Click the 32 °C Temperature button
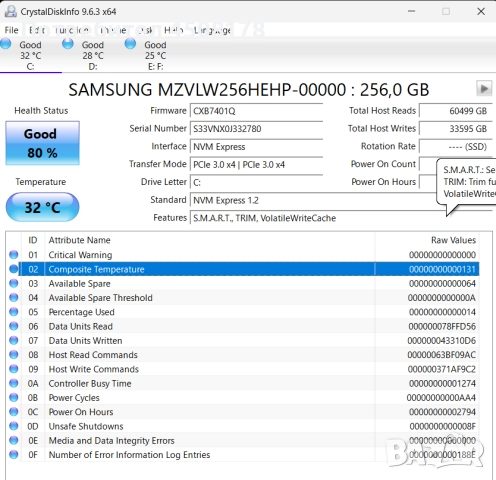 (x=42, y=207)
